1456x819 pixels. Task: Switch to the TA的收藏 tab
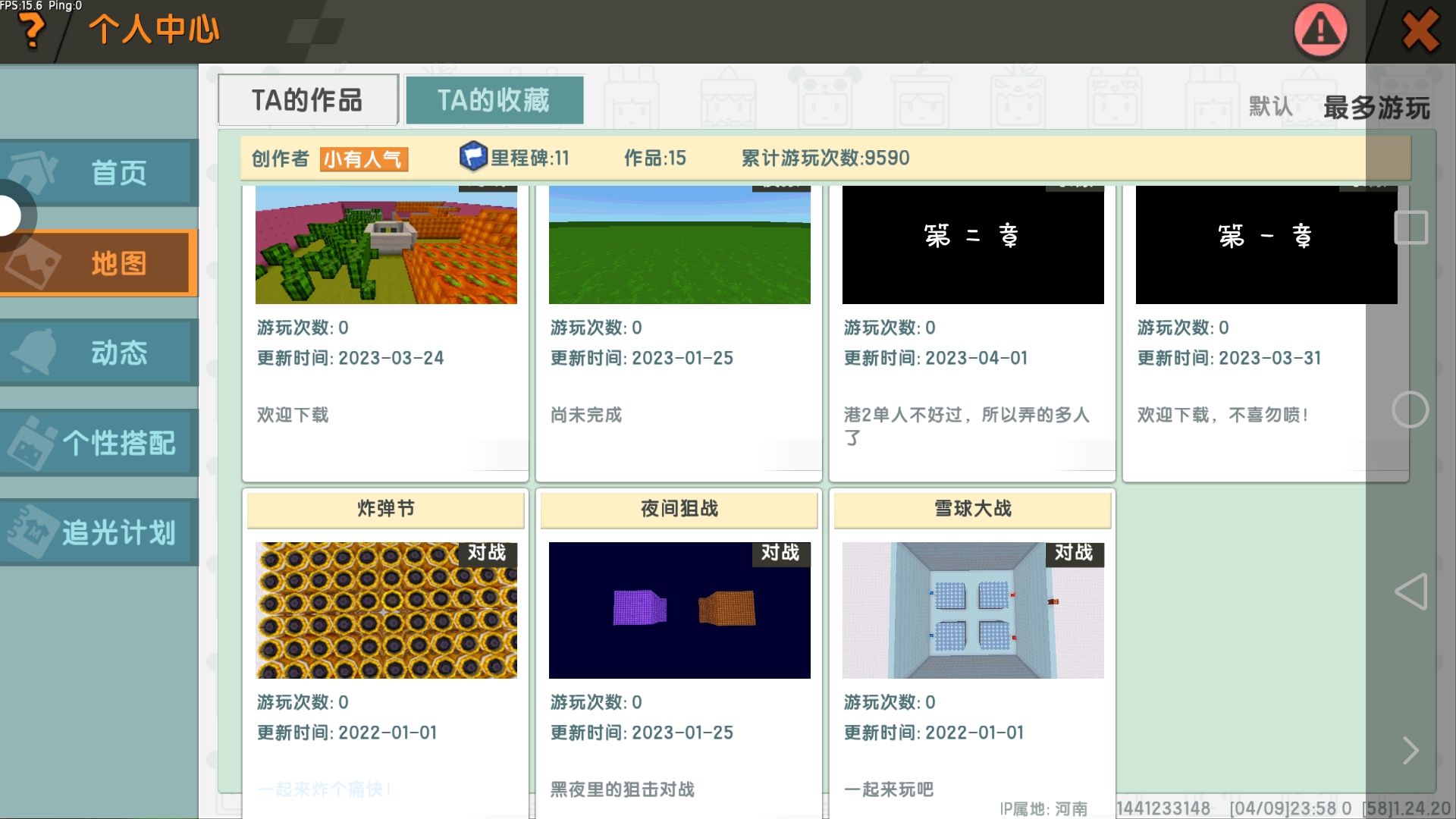[x=494, y=100]
